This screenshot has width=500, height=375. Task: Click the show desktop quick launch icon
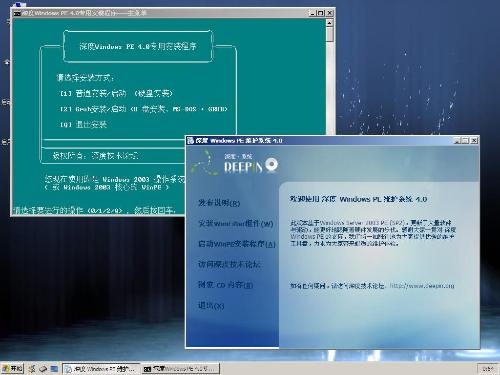pyautogui.click(x=54, y=369)
